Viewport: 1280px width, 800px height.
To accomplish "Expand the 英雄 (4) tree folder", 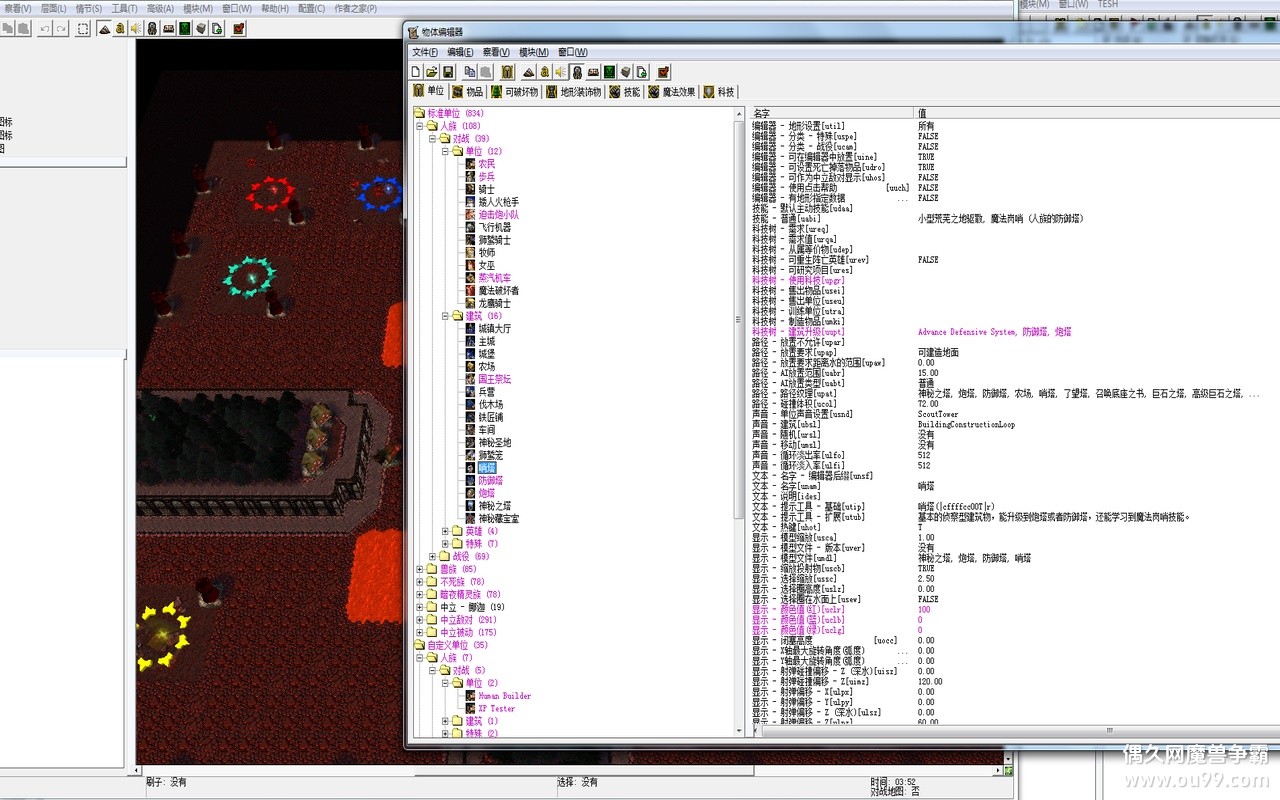I will [446, 531].
